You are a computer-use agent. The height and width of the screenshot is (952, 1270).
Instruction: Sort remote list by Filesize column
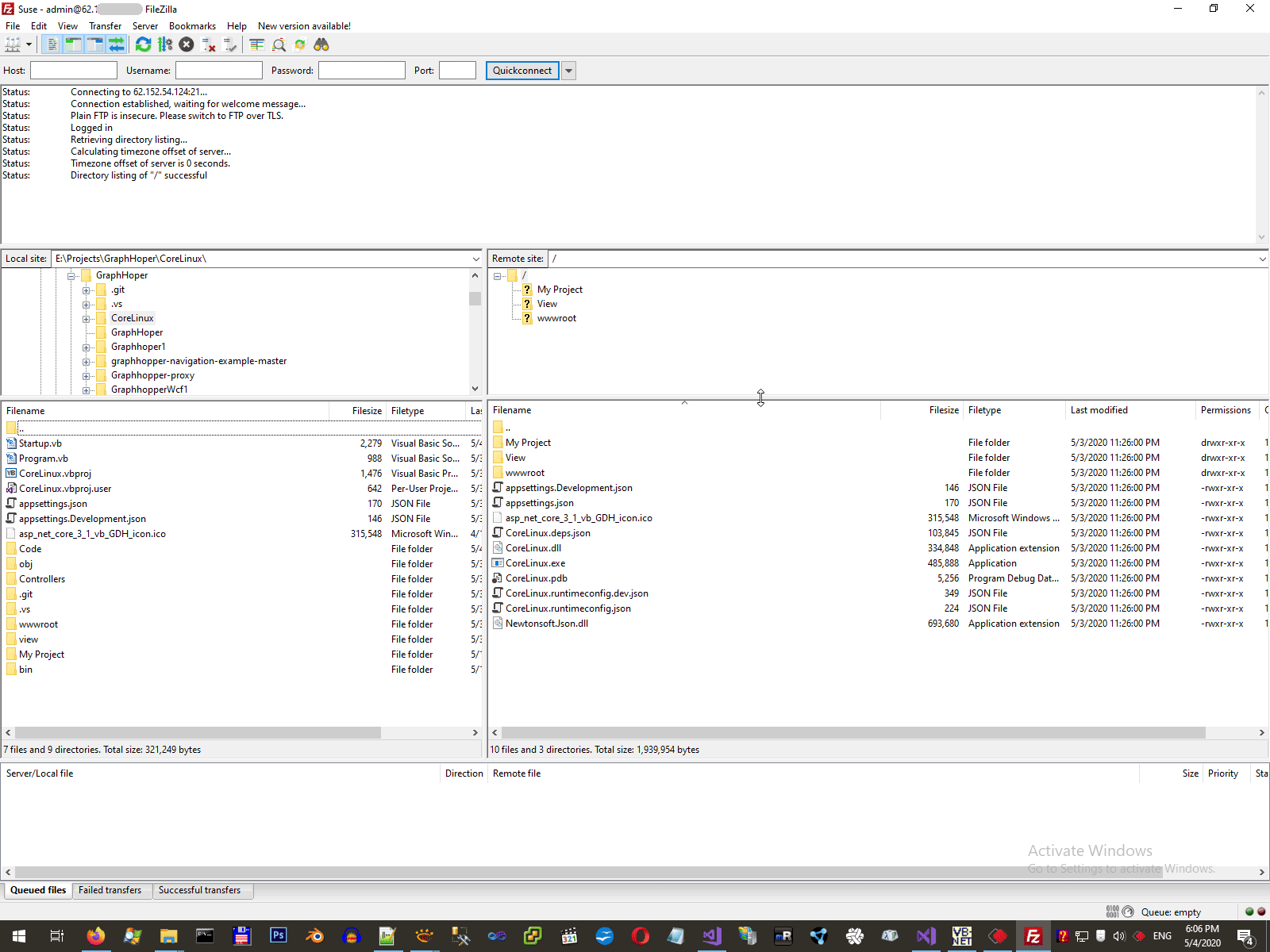[922, 410]
